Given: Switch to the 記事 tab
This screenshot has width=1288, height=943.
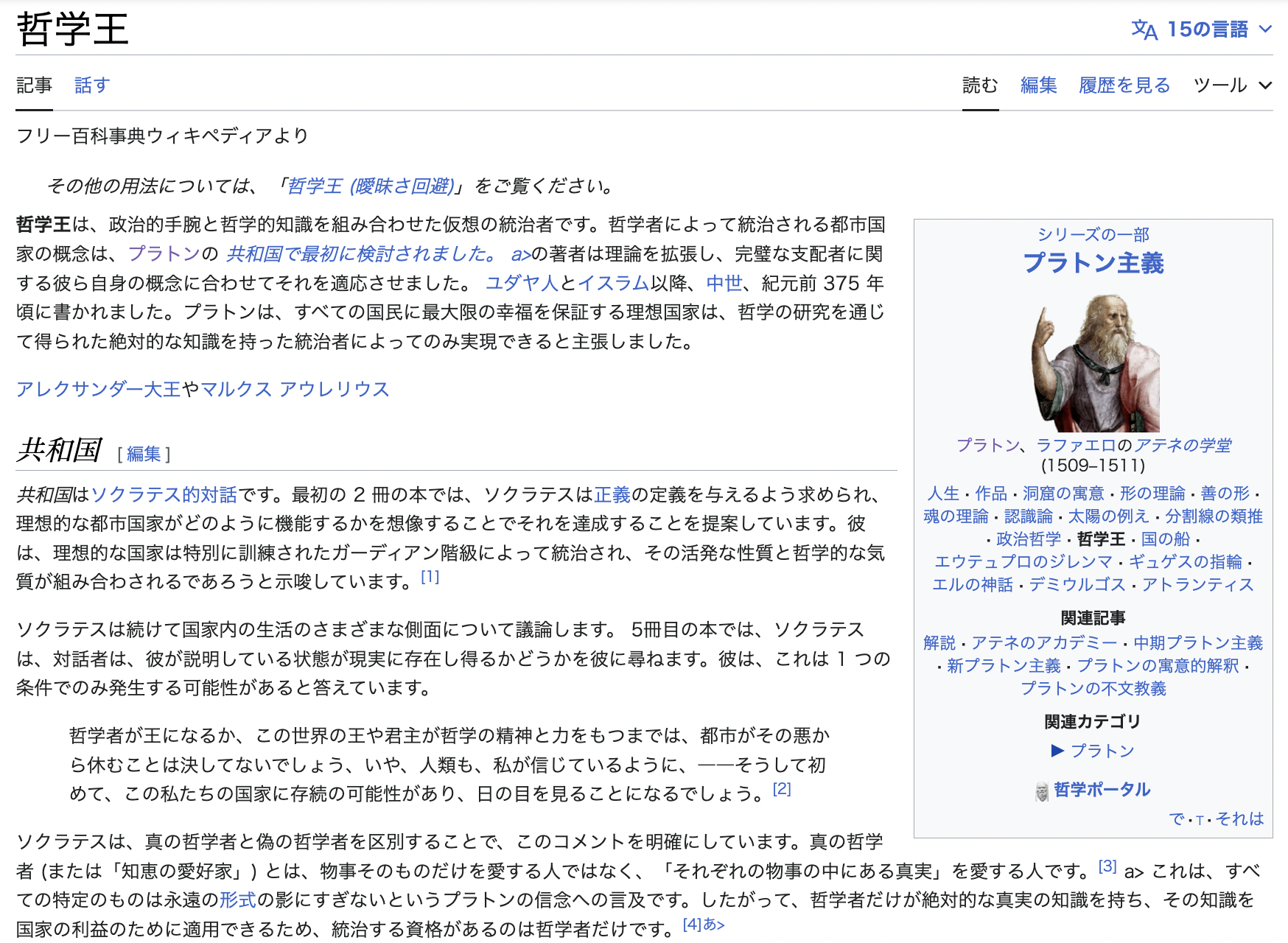Looking at the screenshot, I should [35, 85].
